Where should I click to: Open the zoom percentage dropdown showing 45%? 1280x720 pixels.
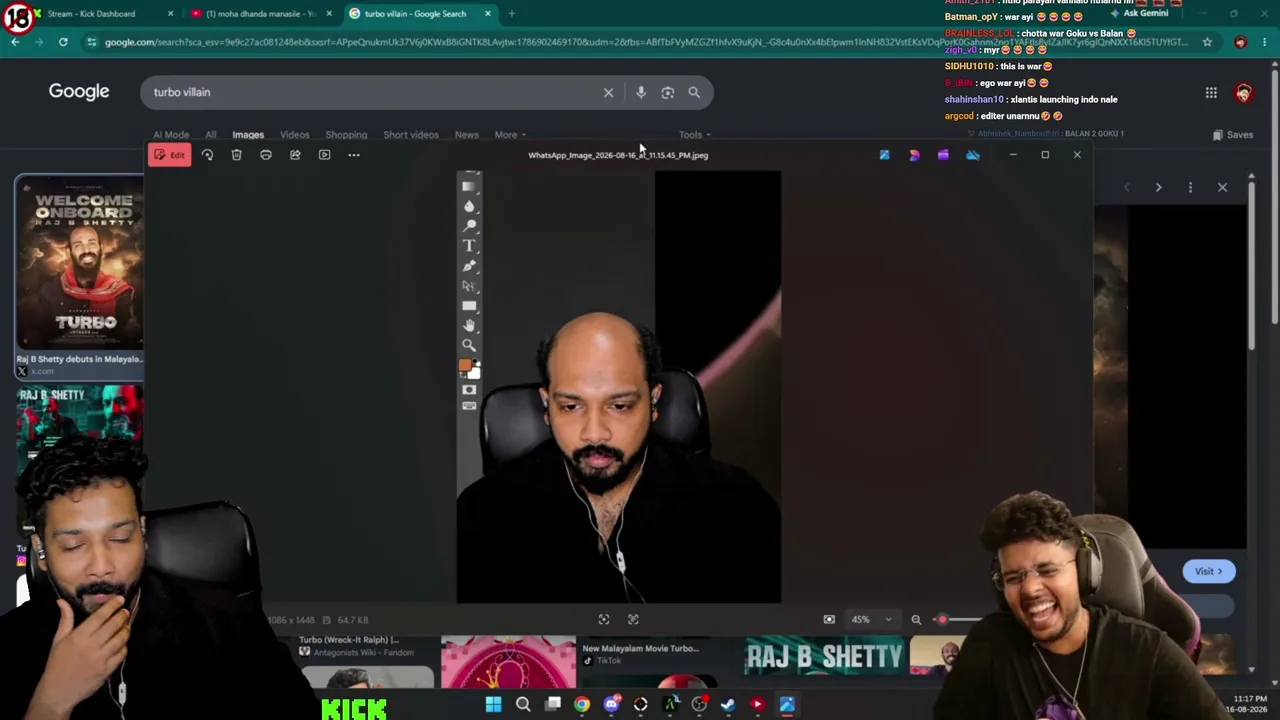coord(871,620)
